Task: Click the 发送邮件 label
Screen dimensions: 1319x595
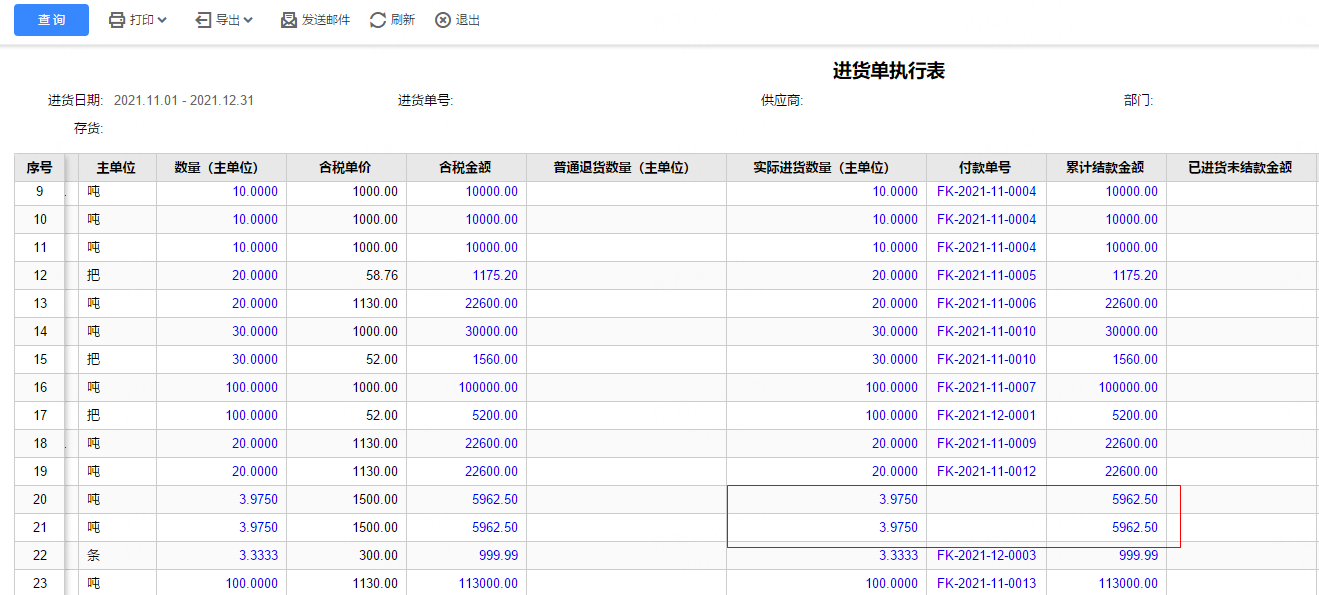Action: click(x=326, y=20)
